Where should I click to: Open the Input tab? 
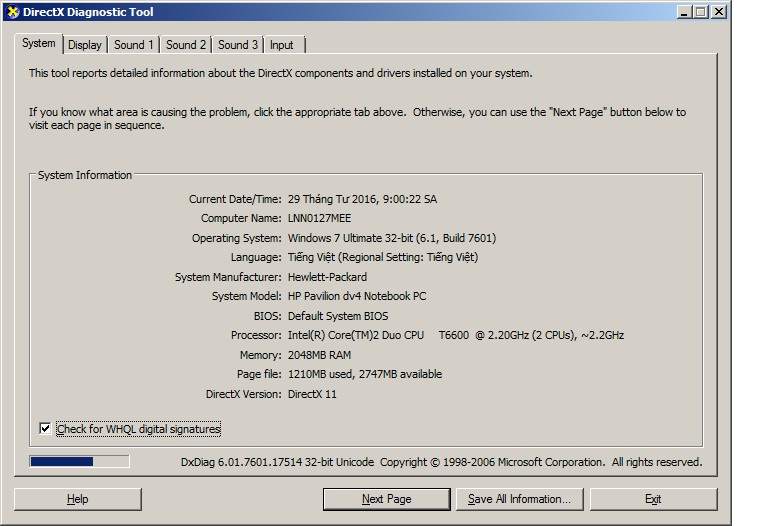point(282,45)
